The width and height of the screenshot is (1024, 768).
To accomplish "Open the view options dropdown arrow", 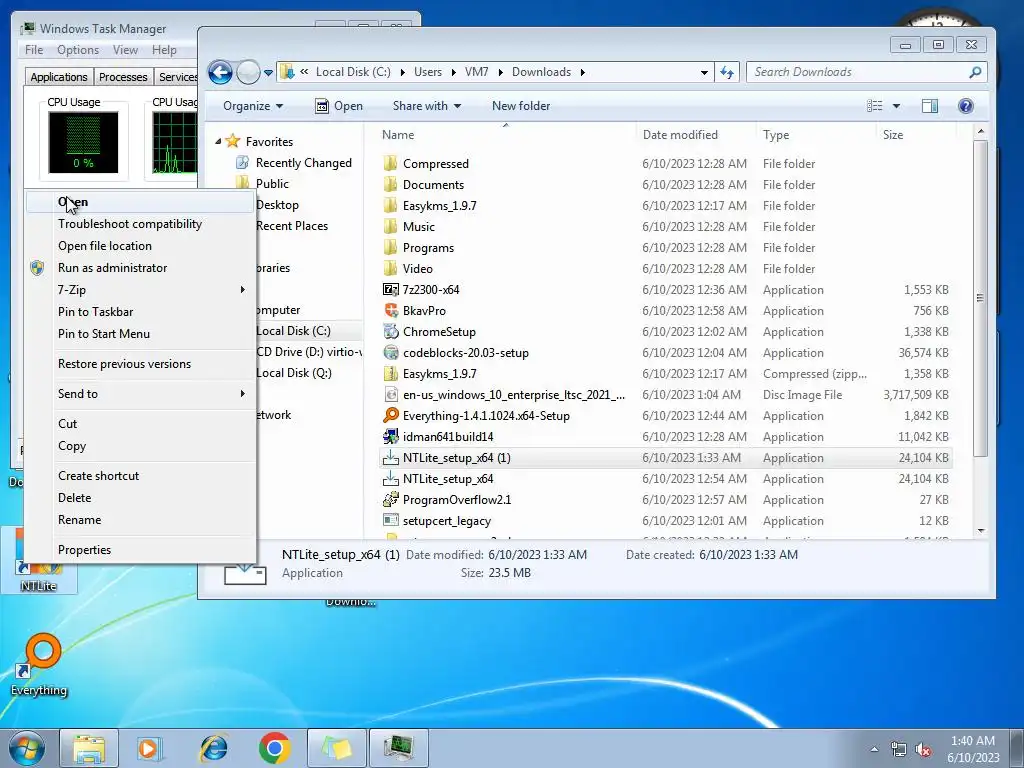I will pos(896,106).
